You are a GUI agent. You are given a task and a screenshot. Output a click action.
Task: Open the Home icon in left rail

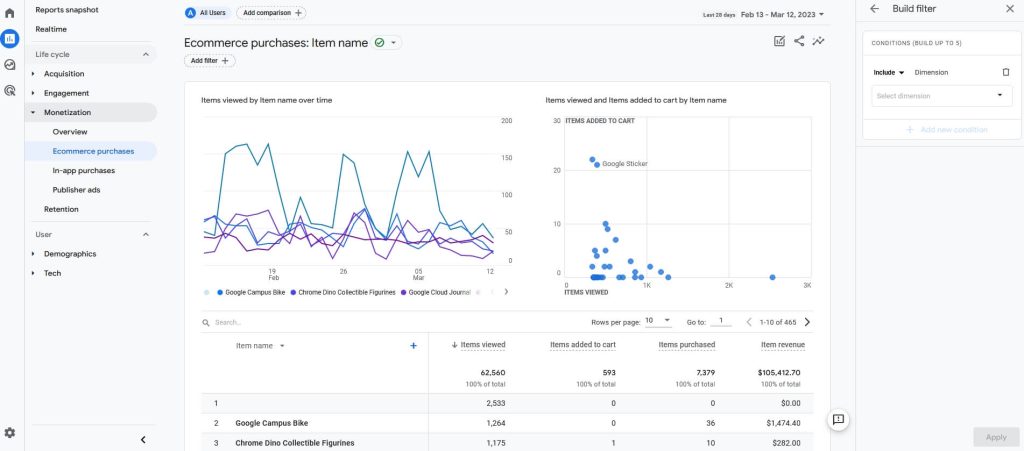coord(10,13)
